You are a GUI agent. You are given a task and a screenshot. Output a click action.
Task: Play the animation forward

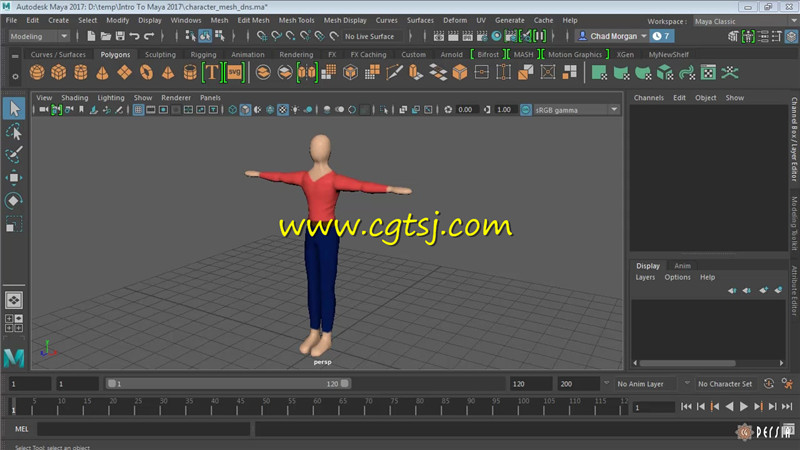744,407
